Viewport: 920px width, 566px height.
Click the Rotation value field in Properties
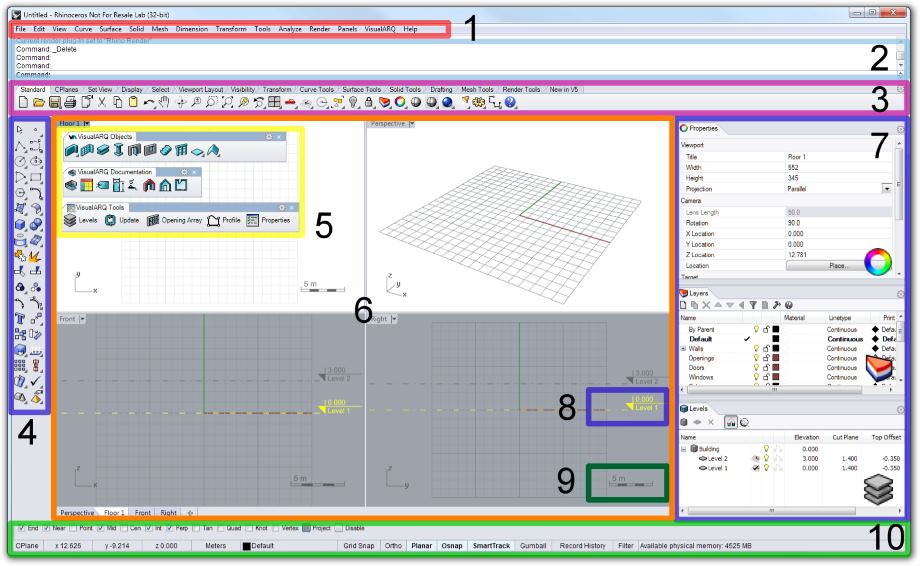coord(835,222)
